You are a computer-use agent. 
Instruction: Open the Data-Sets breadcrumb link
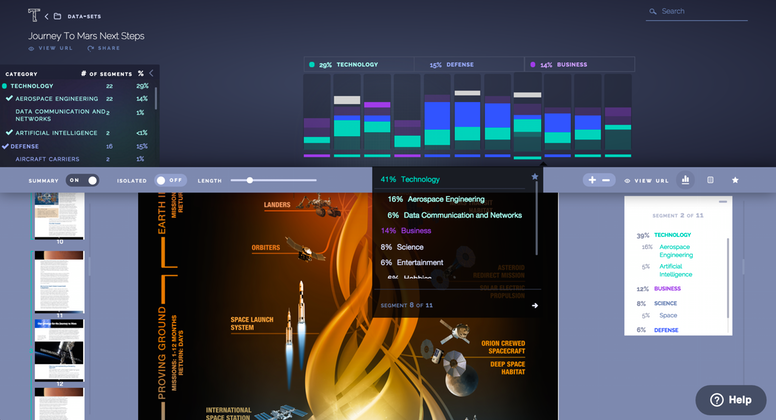pos(84,16)
